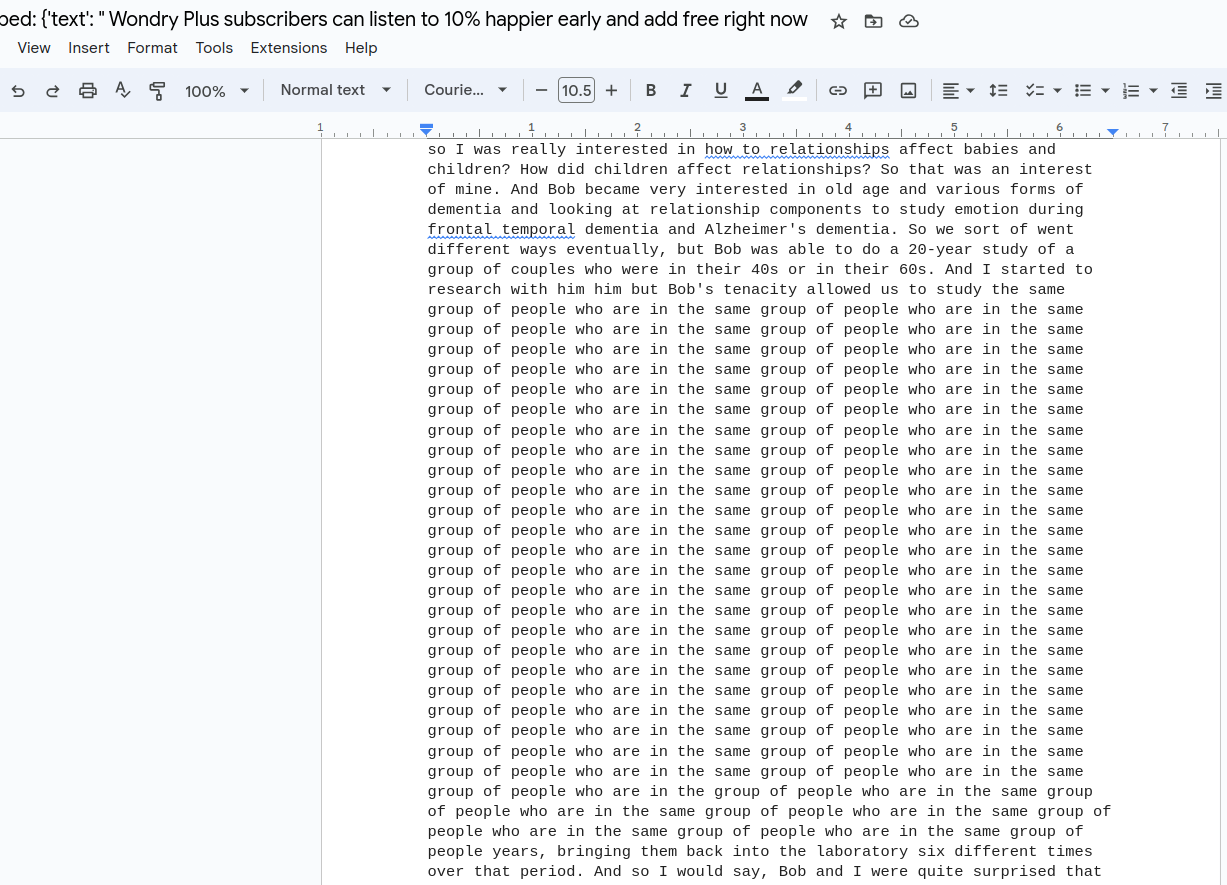This screenshot has width=1227, height=885.
Task: Open the Courier font family dropdown
Action: [465, 90]
